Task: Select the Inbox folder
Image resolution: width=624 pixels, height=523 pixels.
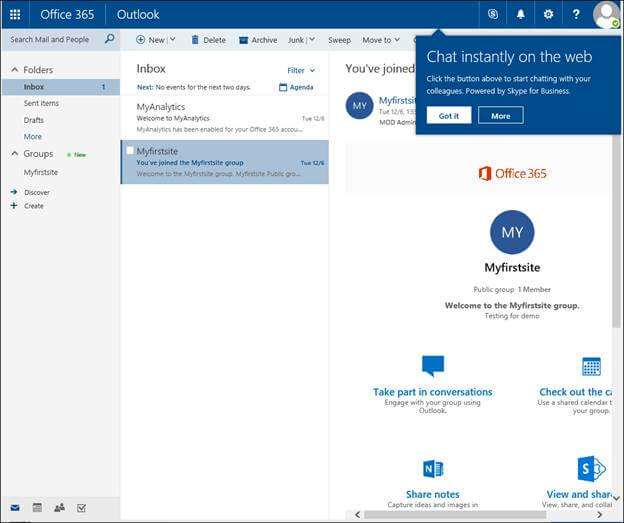Action: click(x=60, y=87)
